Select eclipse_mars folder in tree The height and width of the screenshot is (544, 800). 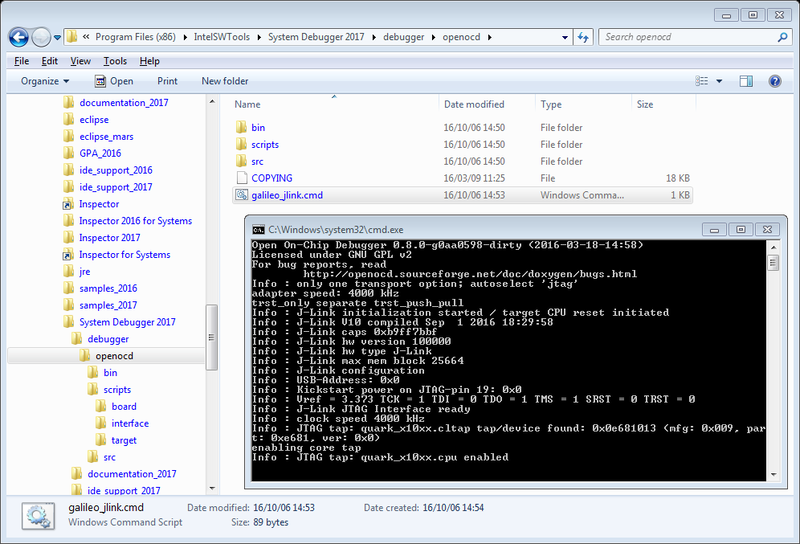106,136
